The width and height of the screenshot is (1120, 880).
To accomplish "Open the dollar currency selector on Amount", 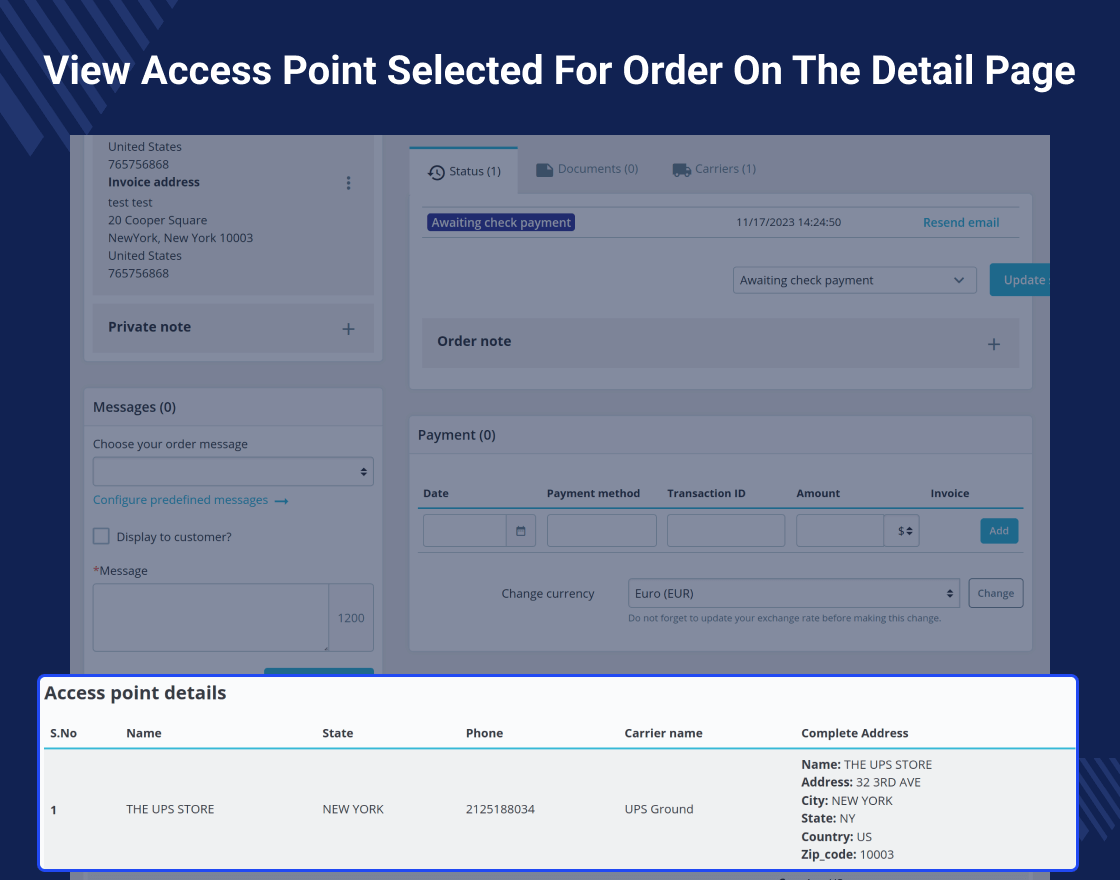I will coord(901,531).
